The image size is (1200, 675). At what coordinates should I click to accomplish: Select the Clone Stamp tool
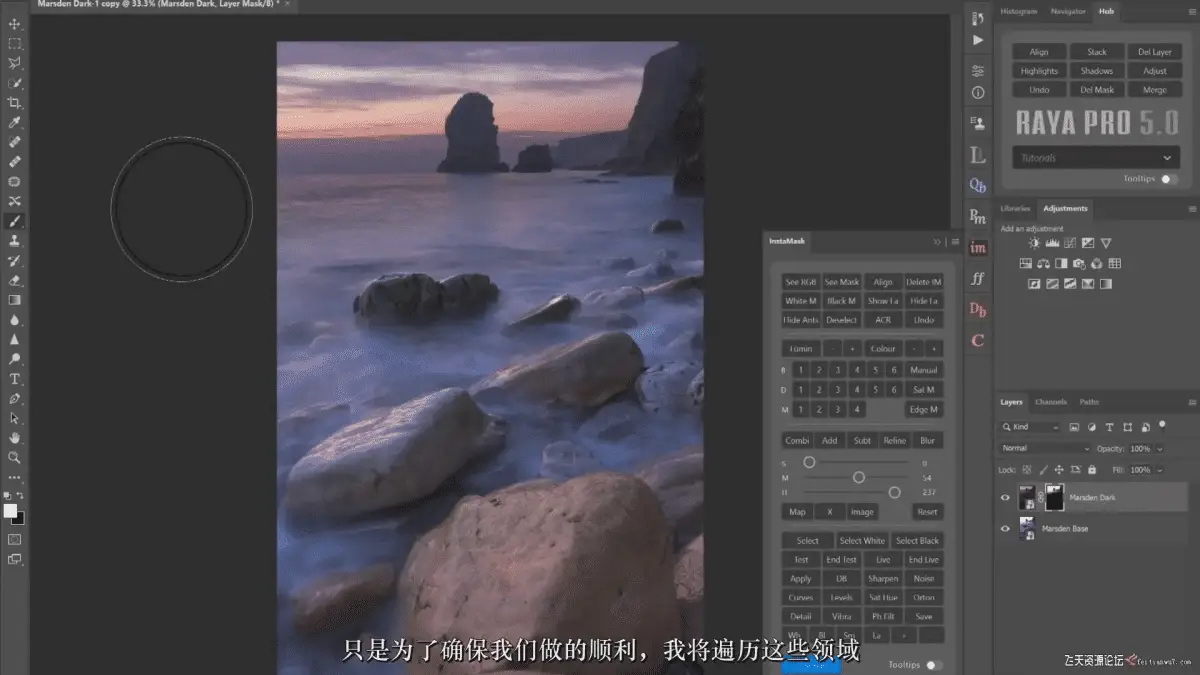coord(15,241)
